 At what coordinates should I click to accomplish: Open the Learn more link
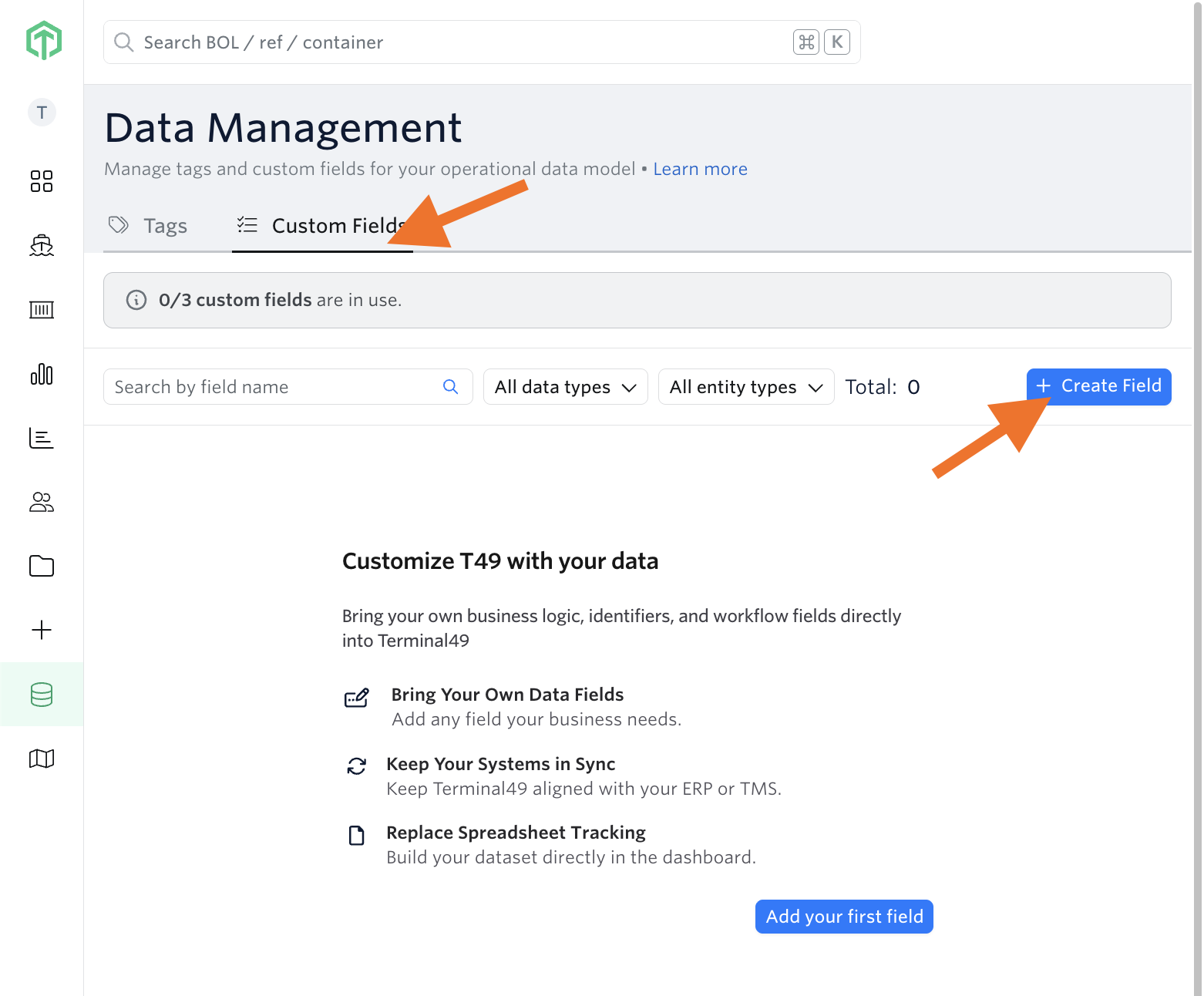tap(700, 169)
